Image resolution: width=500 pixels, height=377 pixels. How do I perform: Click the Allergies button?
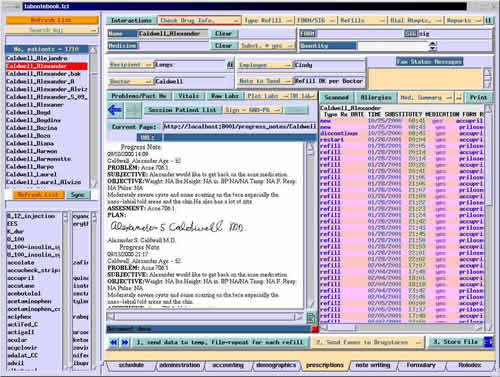[x=376, y=97]
